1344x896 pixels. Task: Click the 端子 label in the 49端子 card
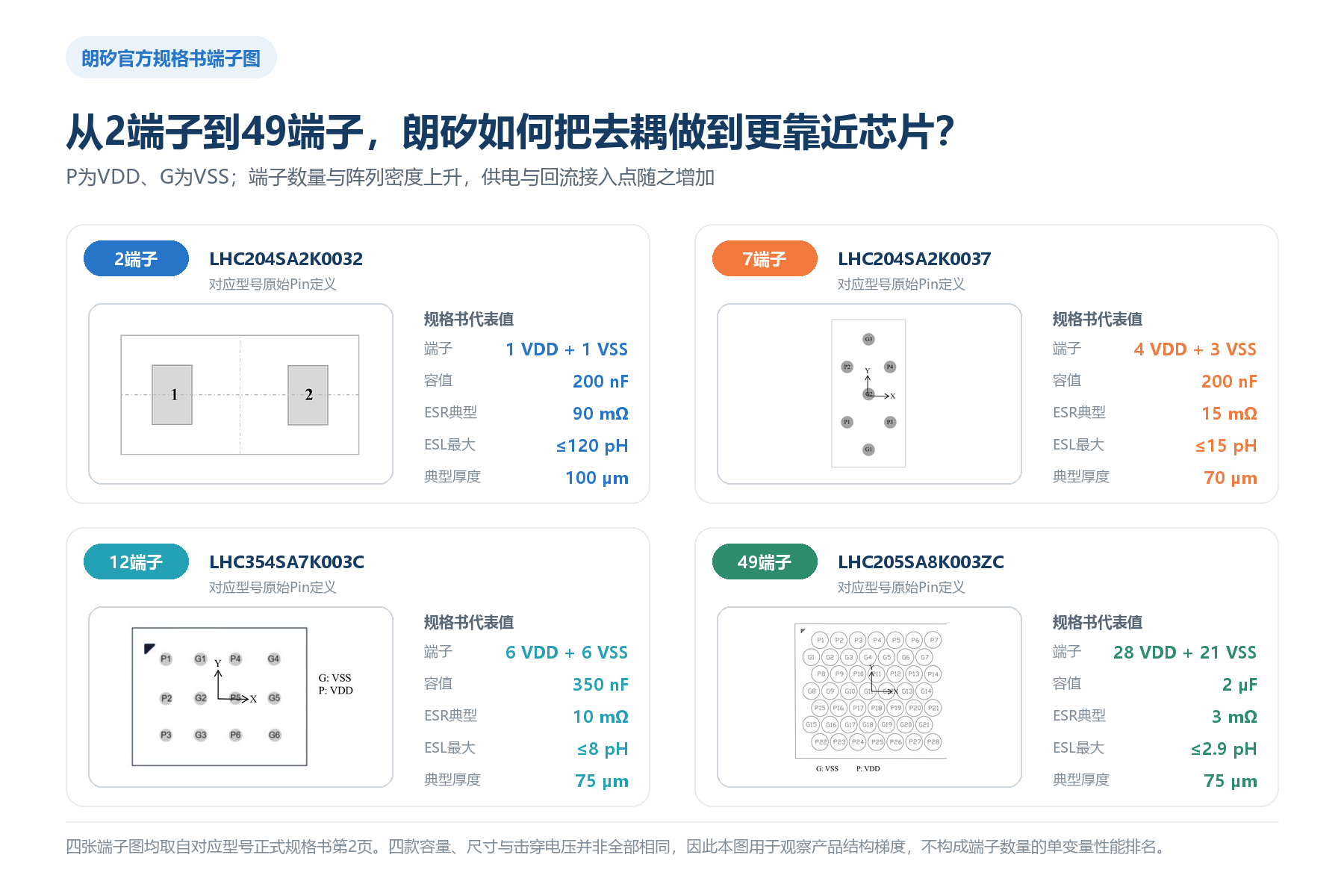coord(1067,652)
